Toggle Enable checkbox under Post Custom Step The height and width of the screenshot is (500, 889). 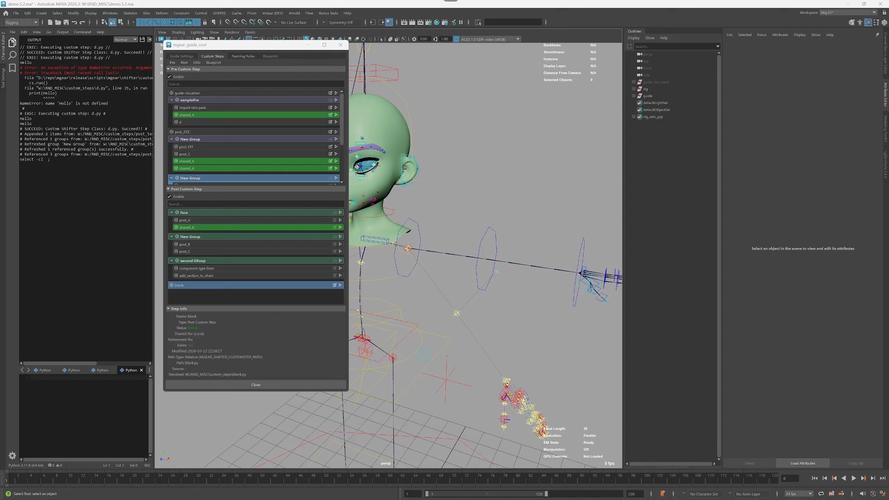[172, 196]
